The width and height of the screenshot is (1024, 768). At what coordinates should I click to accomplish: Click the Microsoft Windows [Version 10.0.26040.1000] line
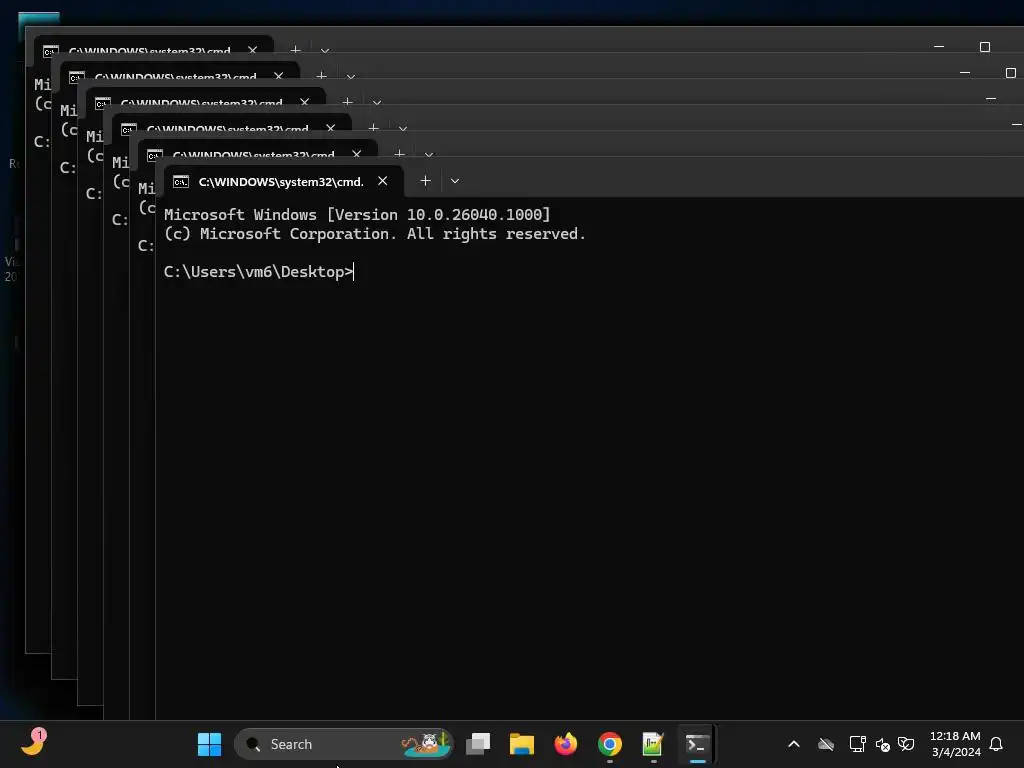pos(357,214)
